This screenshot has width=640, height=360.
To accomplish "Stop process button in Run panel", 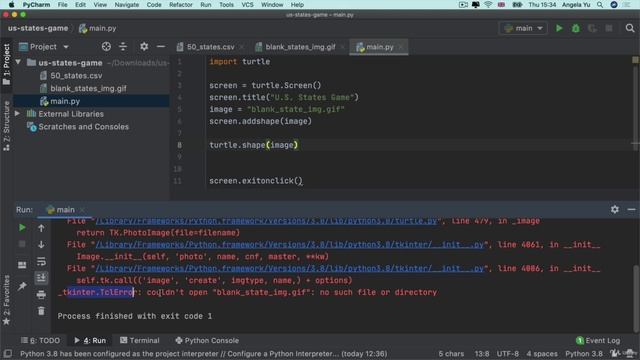I will coord(22,244).
